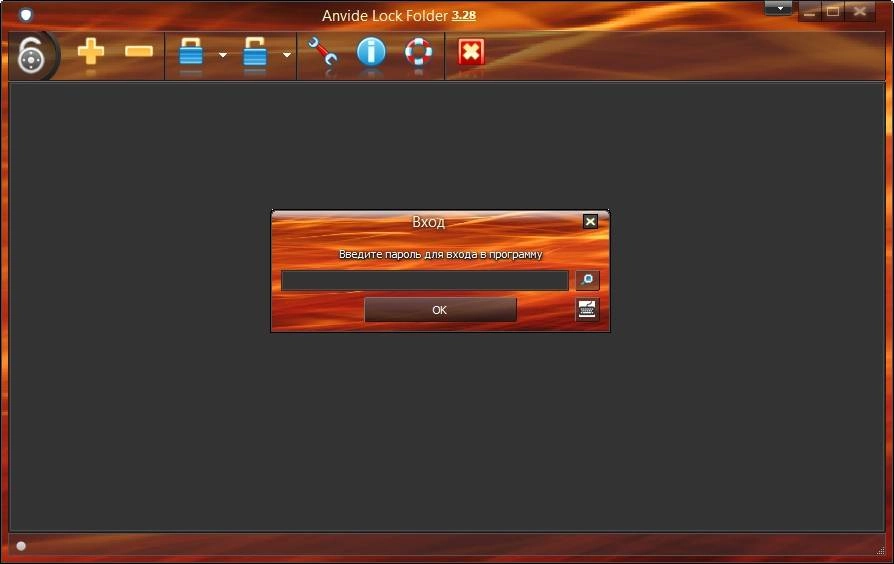Open settings with the wrench icon

coord(323,52)
